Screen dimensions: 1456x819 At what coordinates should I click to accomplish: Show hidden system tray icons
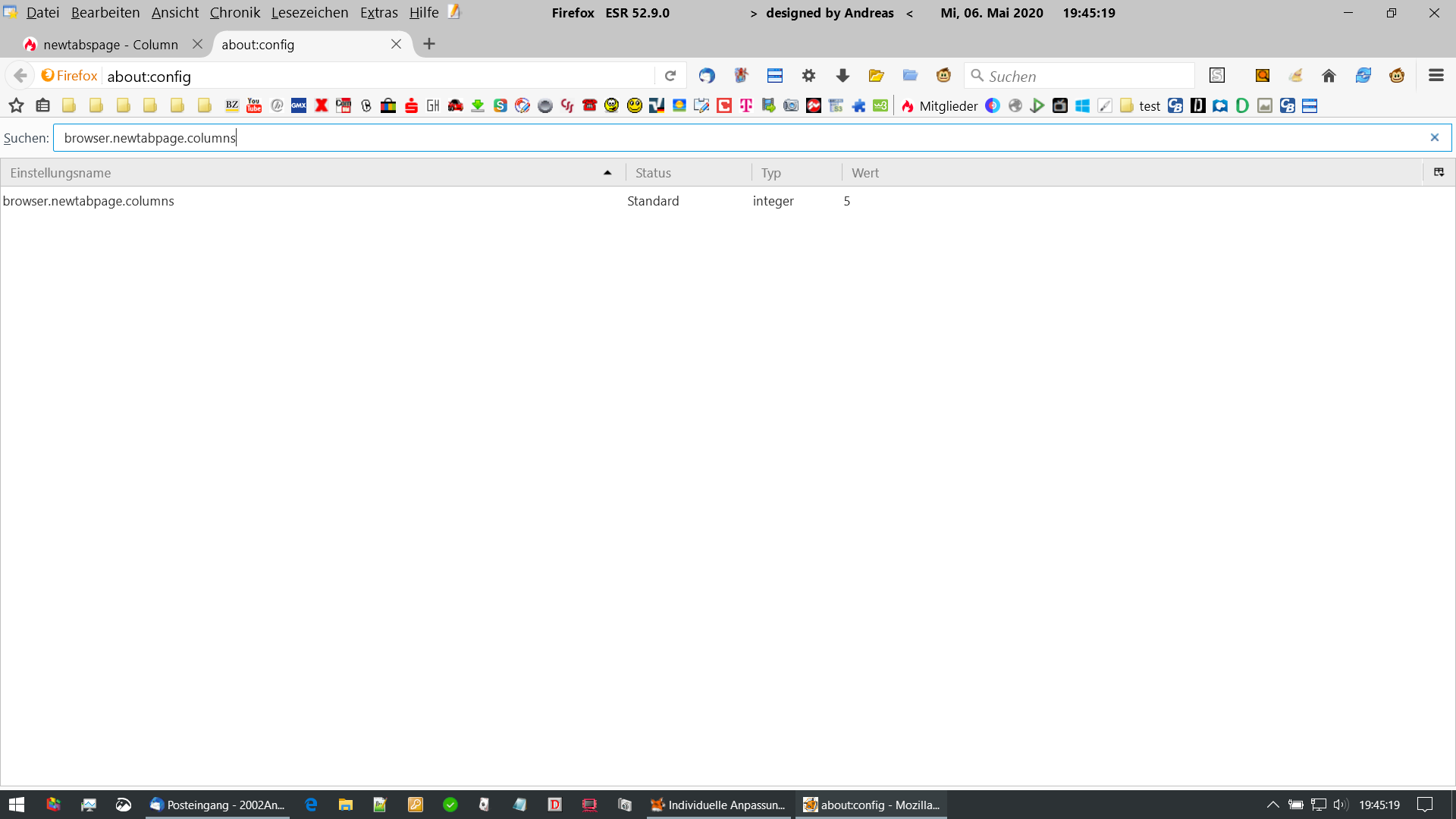click(x=1272, y=805)
